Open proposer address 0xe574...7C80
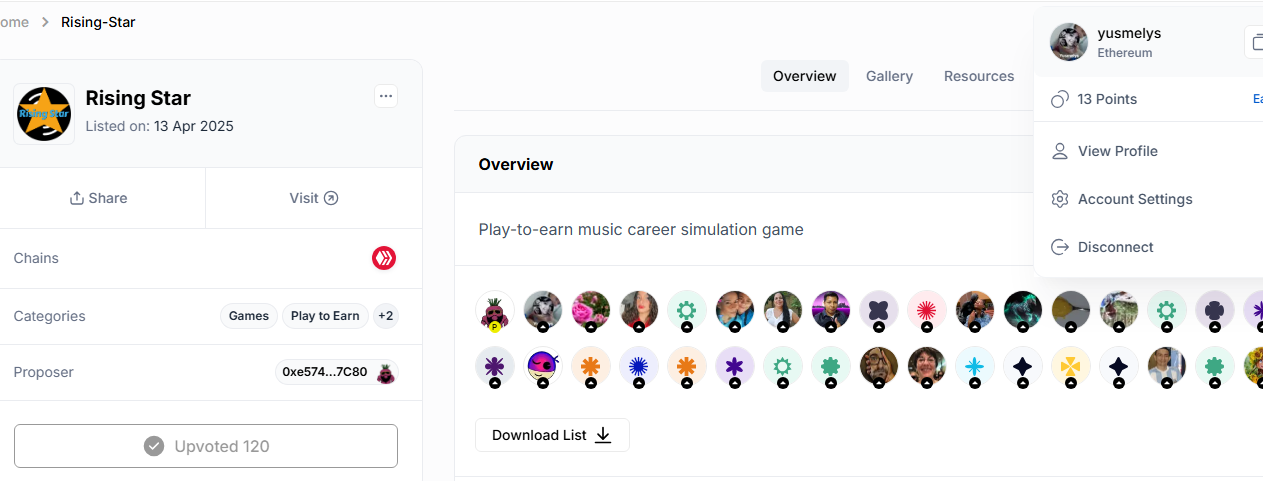This screenshot has height=481, width=1263. click(325, 372)
